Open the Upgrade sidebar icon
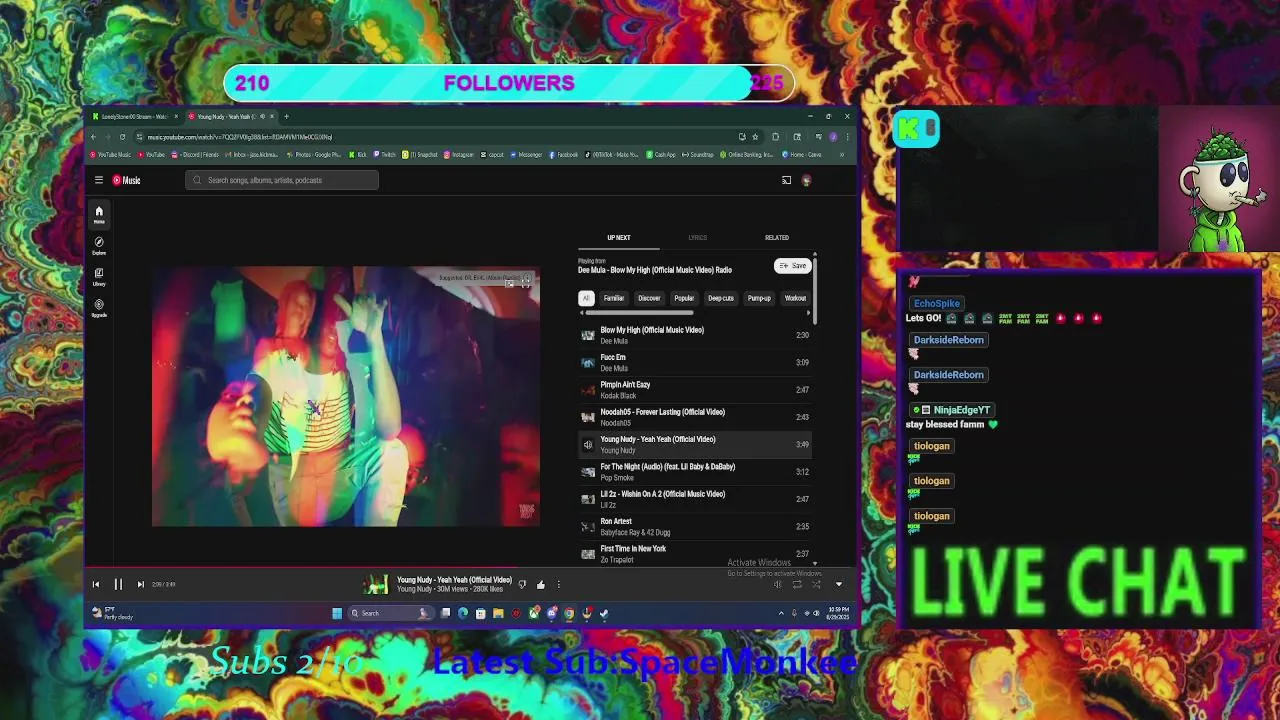The image size is (1280, 720). coord(99,307)
